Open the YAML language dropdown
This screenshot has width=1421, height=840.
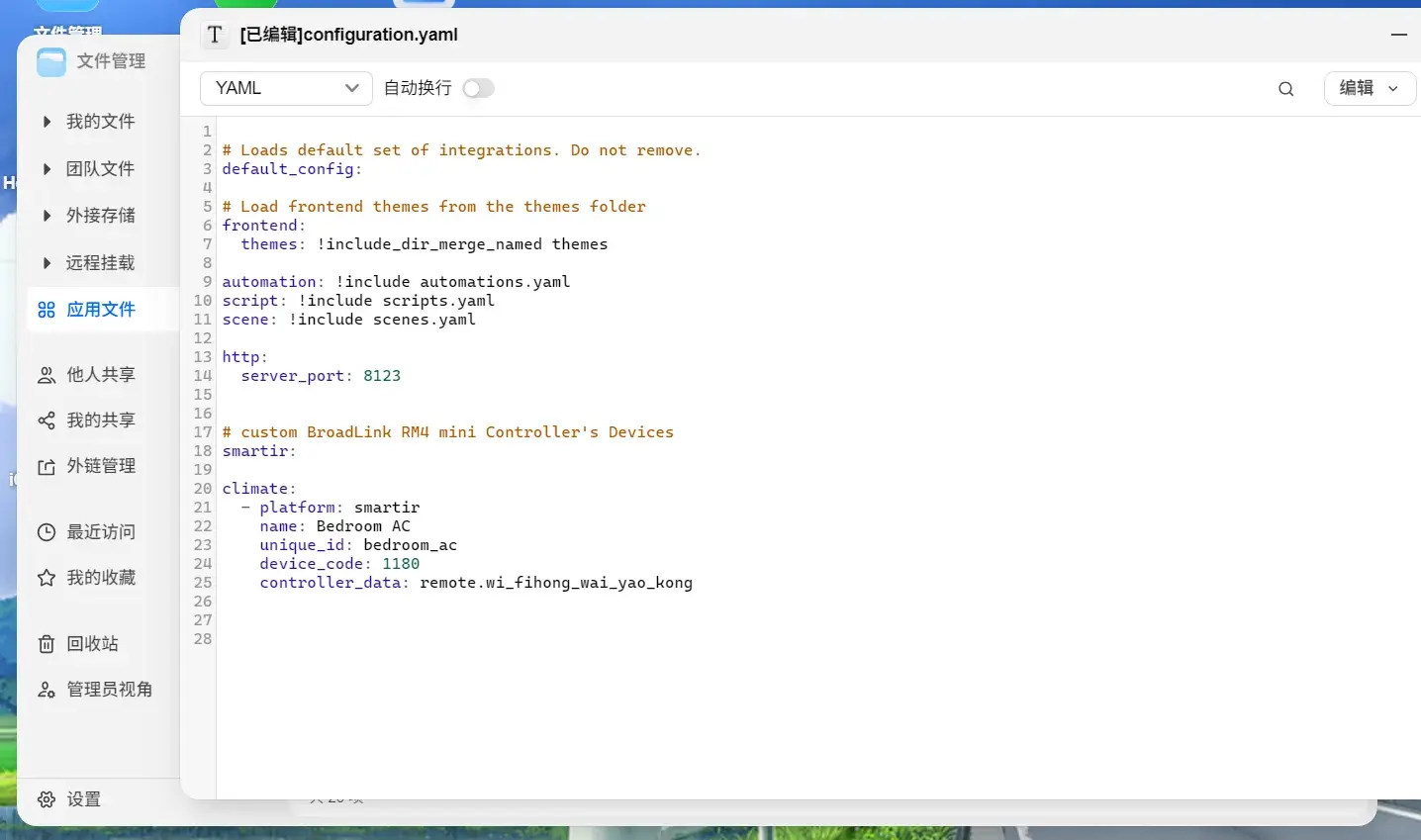pyautogui.click(x=286, y=88)
